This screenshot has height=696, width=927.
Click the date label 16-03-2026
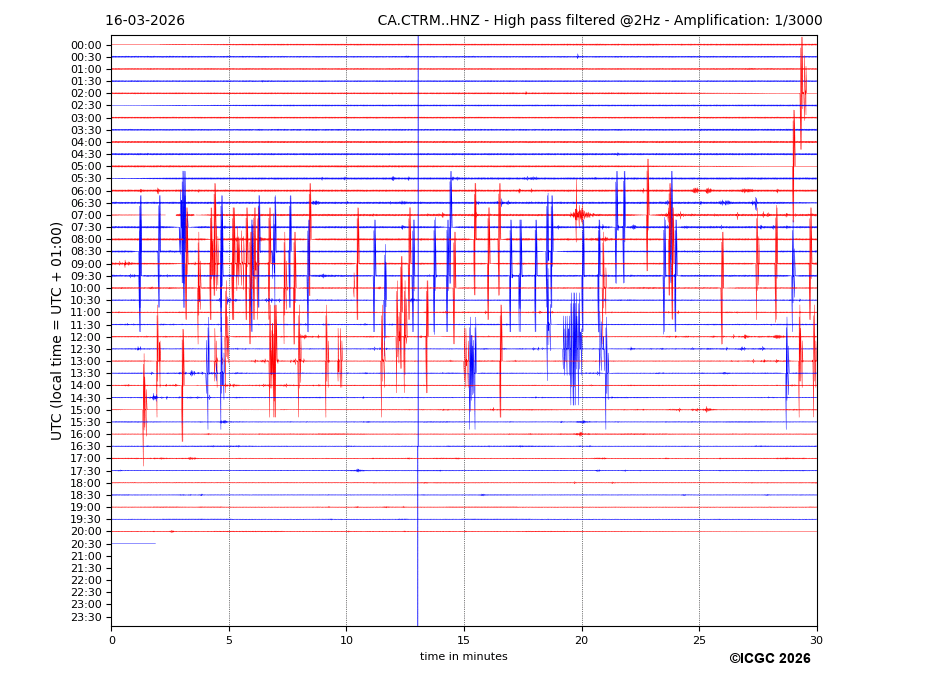pyautogui.click(x=145, y=21)
